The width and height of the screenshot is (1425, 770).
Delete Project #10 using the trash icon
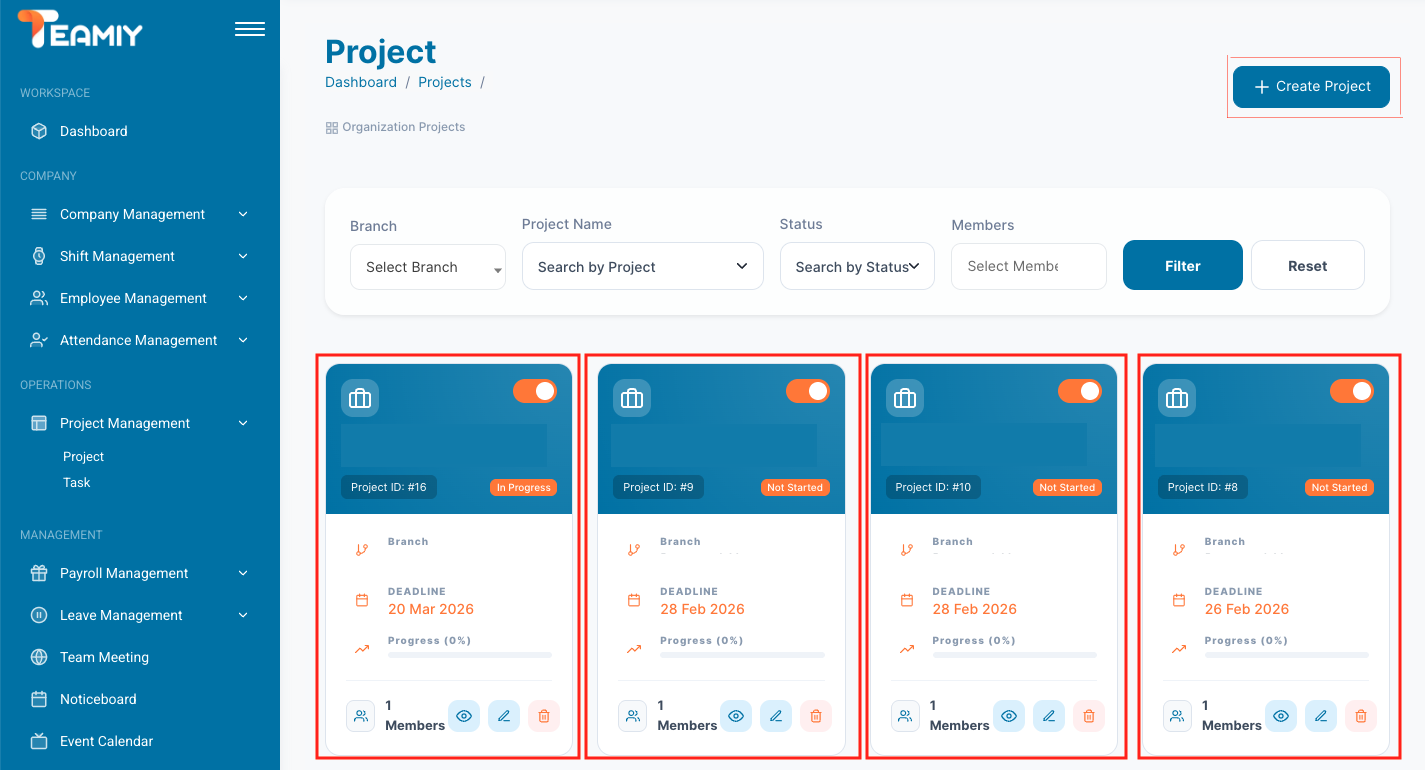[x=1088, y=716]
